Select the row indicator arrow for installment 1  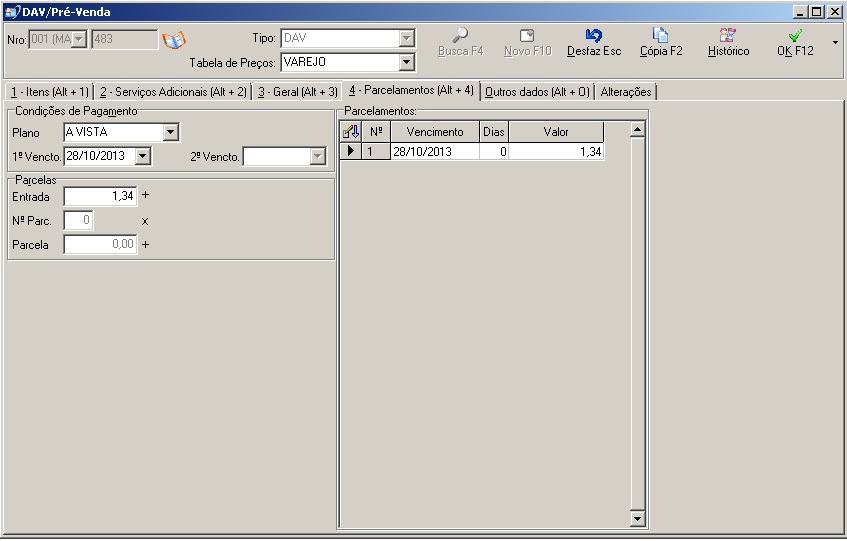(x=350, y=151)
